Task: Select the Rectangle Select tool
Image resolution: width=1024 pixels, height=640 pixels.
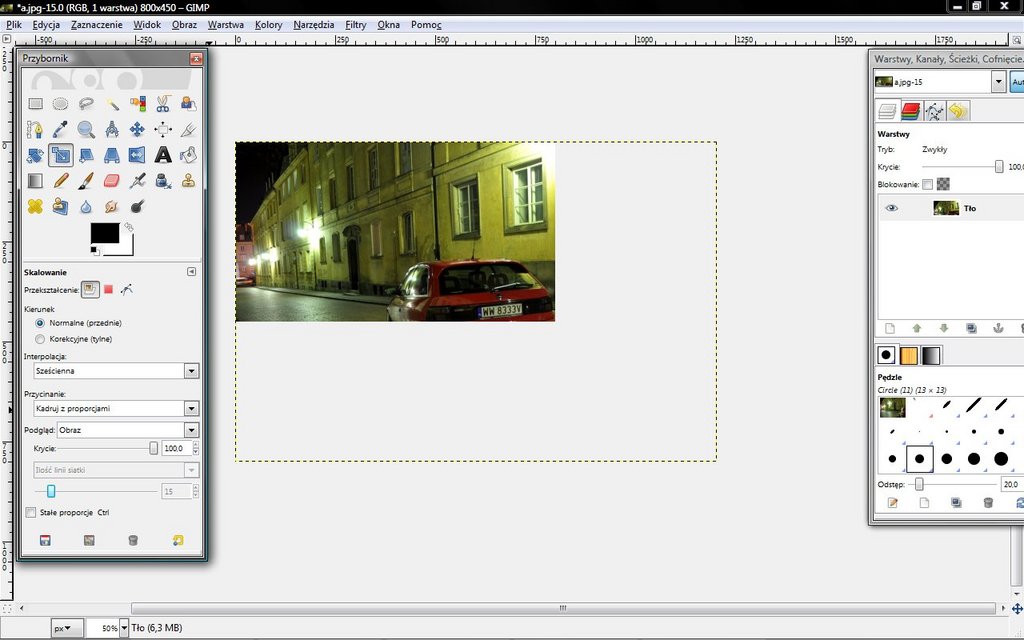Action: (x=35, y=104)
